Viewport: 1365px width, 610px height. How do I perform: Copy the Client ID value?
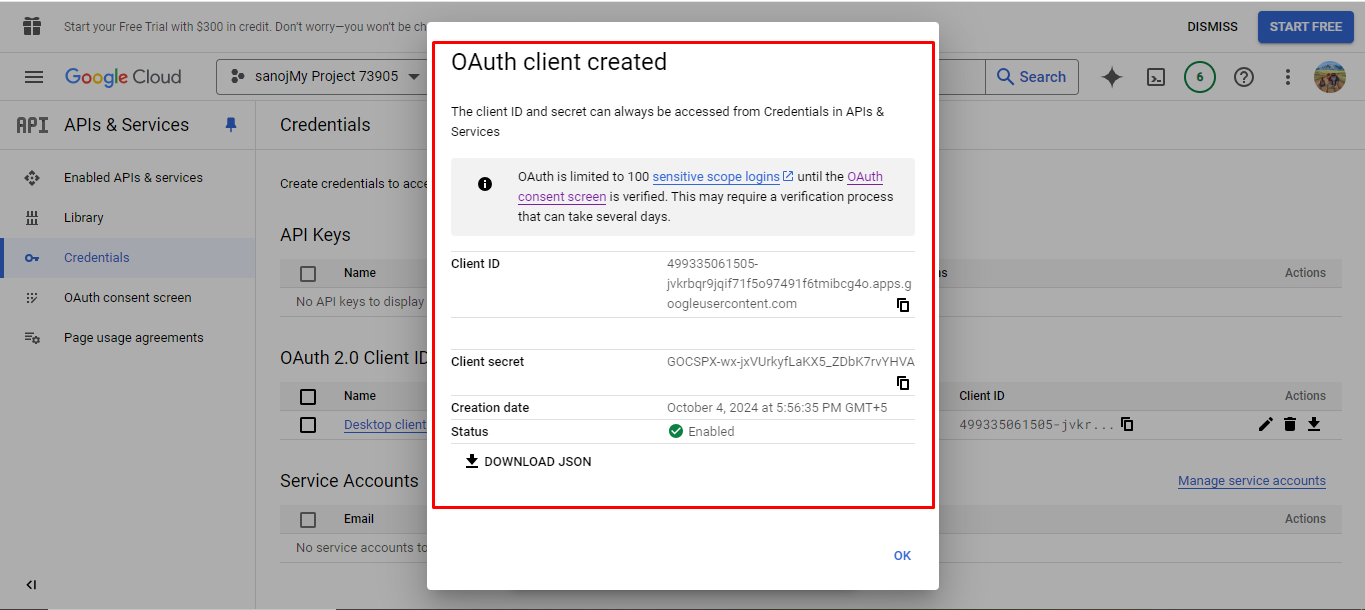click(903, 305)
